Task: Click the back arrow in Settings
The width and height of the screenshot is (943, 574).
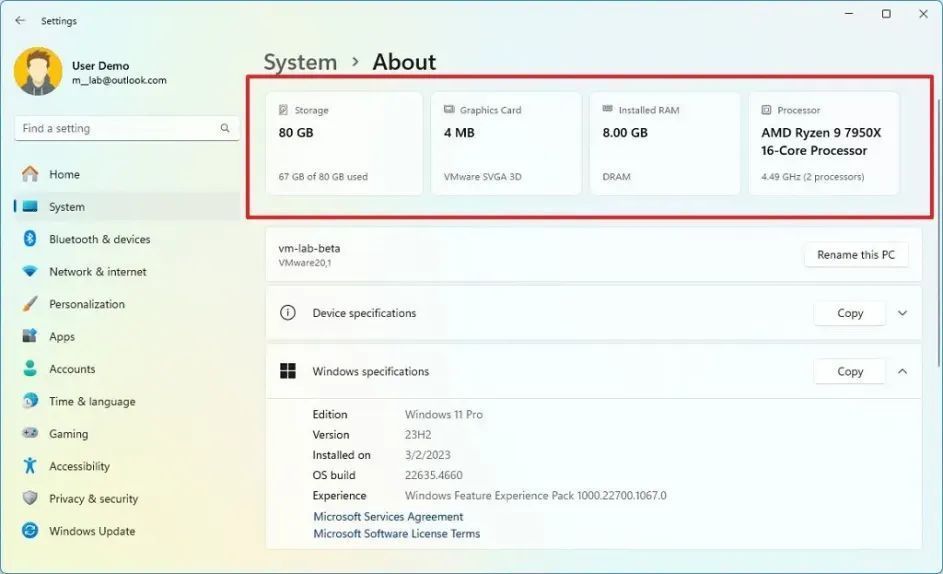Action: tap(20, 20)
